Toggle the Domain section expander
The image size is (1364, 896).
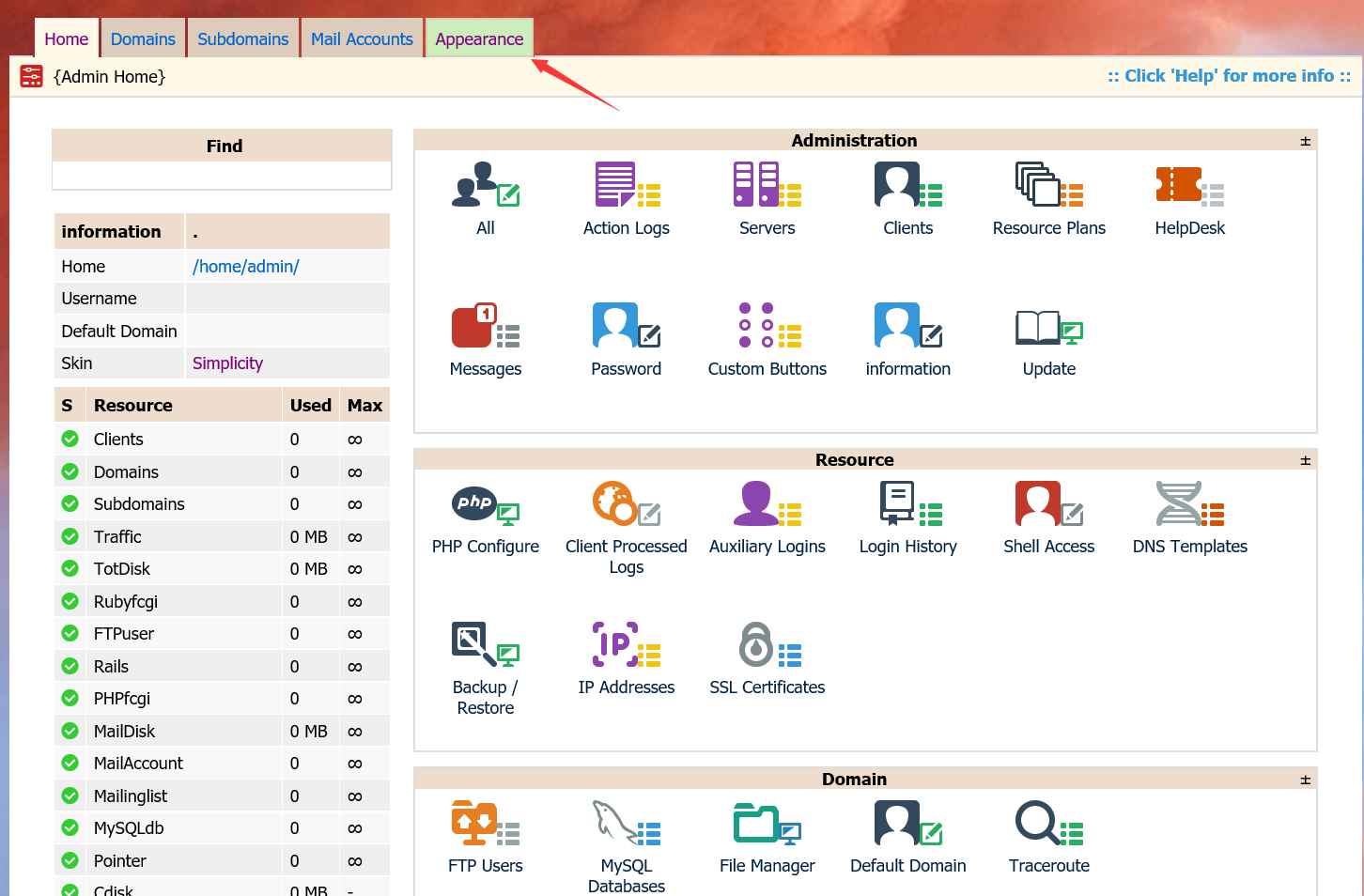click(x=1305, y=780)
